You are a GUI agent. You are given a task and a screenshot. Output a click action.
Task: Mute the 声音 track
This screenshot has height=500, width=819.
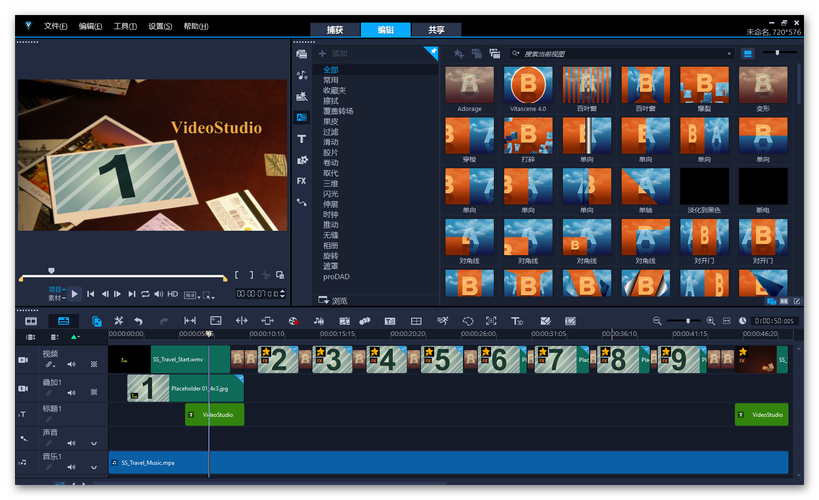pyautogui.click(x=72, y=443)
